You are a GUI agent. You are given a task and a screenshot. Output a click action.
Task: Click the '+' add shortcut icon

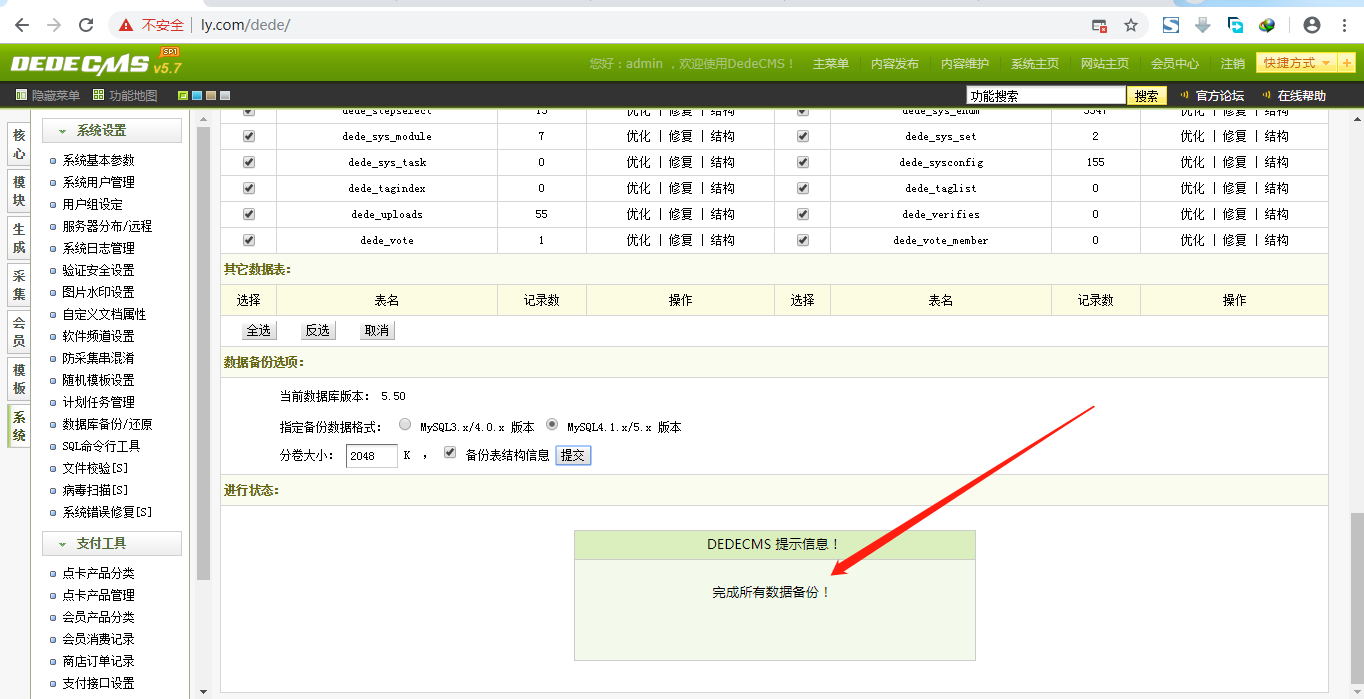tap(1346, 63)
